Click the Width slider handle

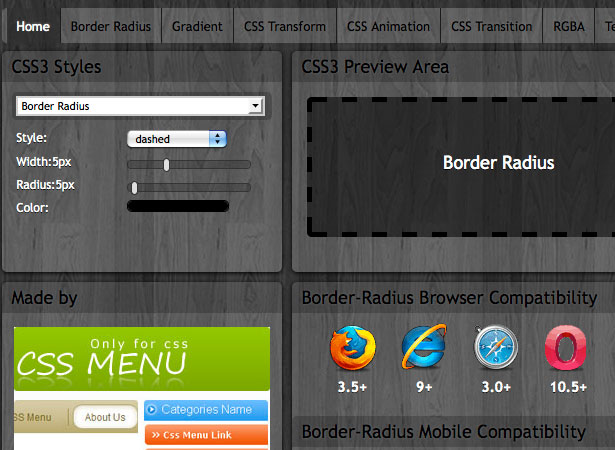click(166, 165)
